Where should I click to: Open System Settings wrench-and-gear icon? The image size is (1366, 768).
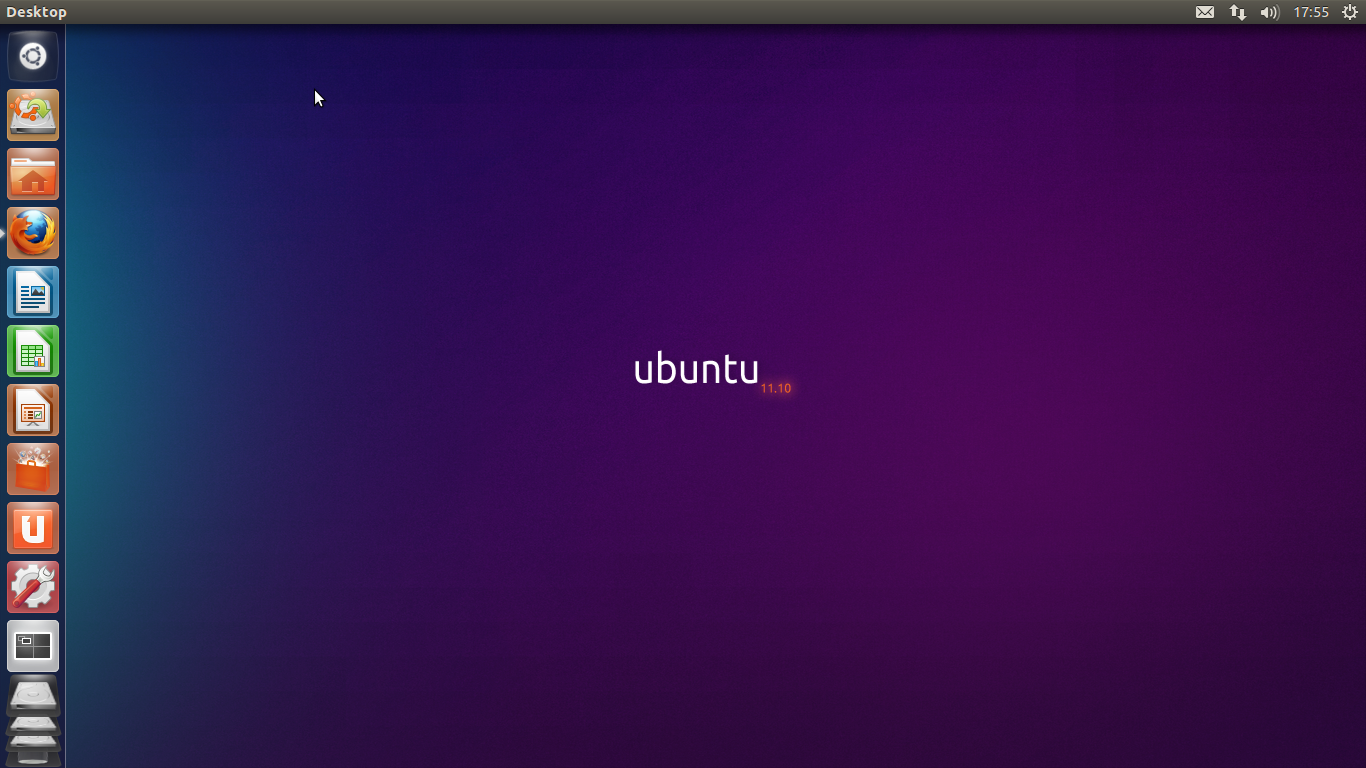point(33,587)
